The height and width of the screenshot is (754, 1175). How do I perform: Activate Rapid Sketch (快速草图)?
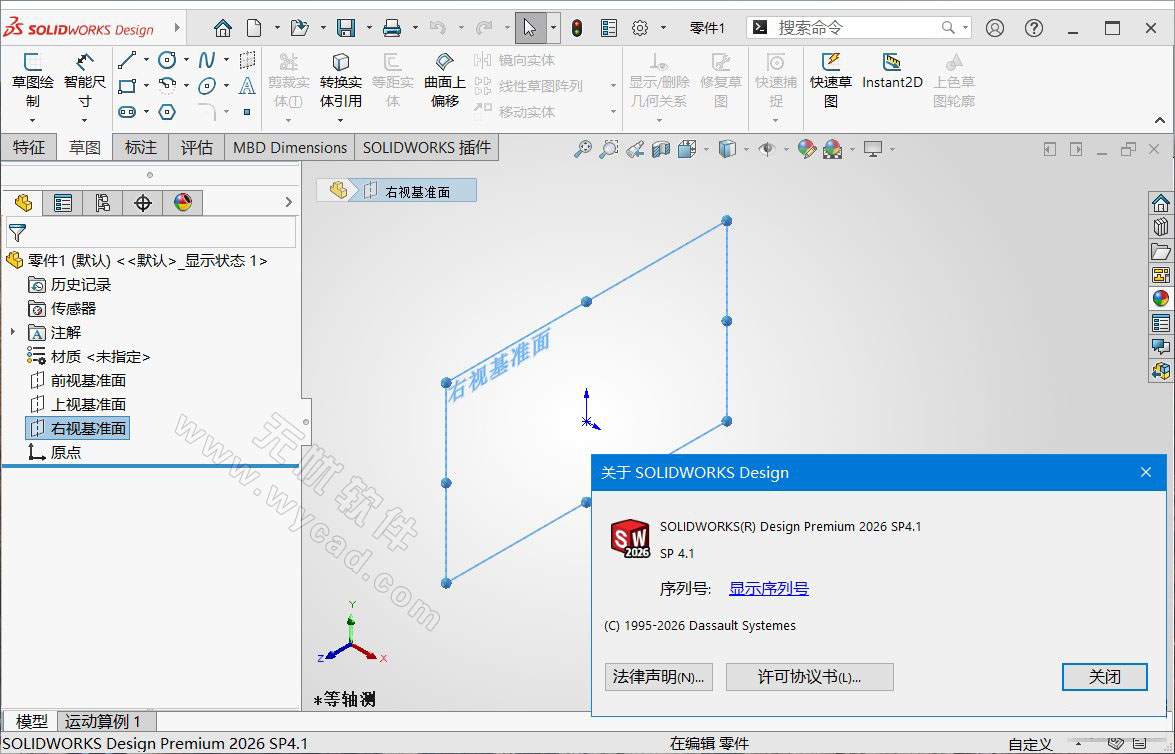pos(830,81)
